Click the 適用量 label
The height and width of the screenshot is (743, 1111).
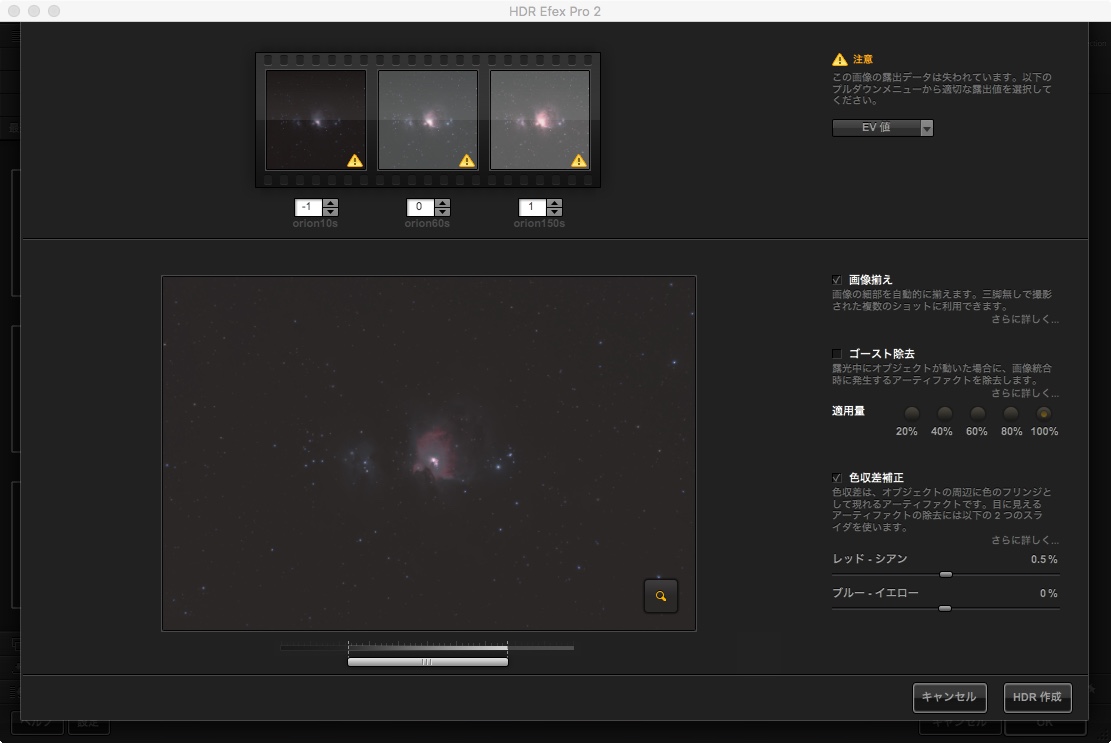(848, 411)
